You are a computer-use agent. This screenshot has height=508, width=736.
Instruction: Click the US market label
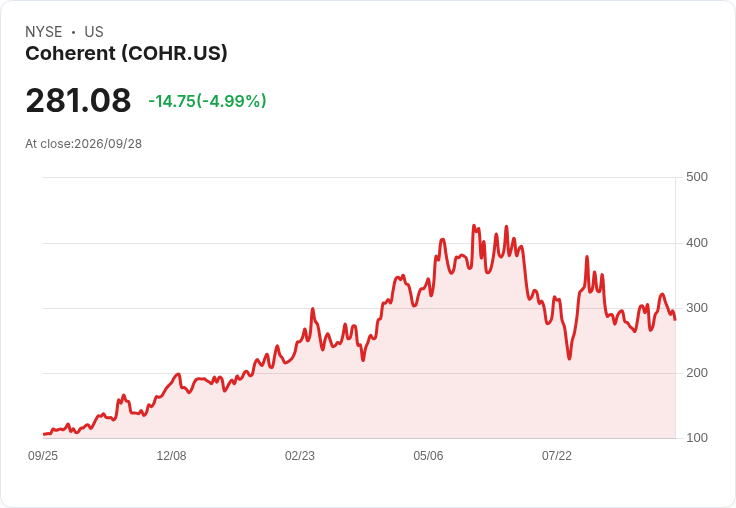point(94,32)
